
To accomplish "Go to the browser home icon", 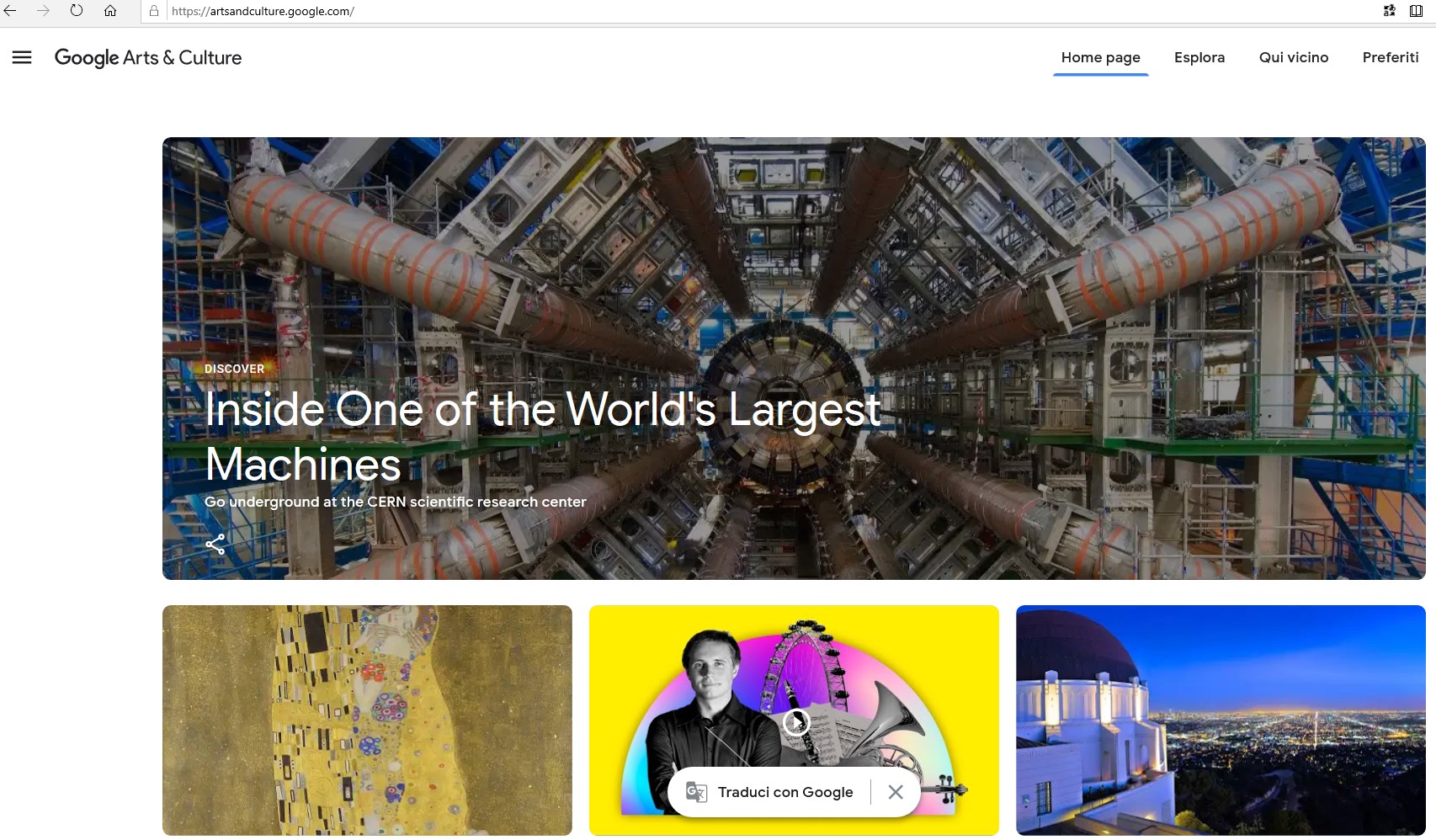I will click(110, 11).
